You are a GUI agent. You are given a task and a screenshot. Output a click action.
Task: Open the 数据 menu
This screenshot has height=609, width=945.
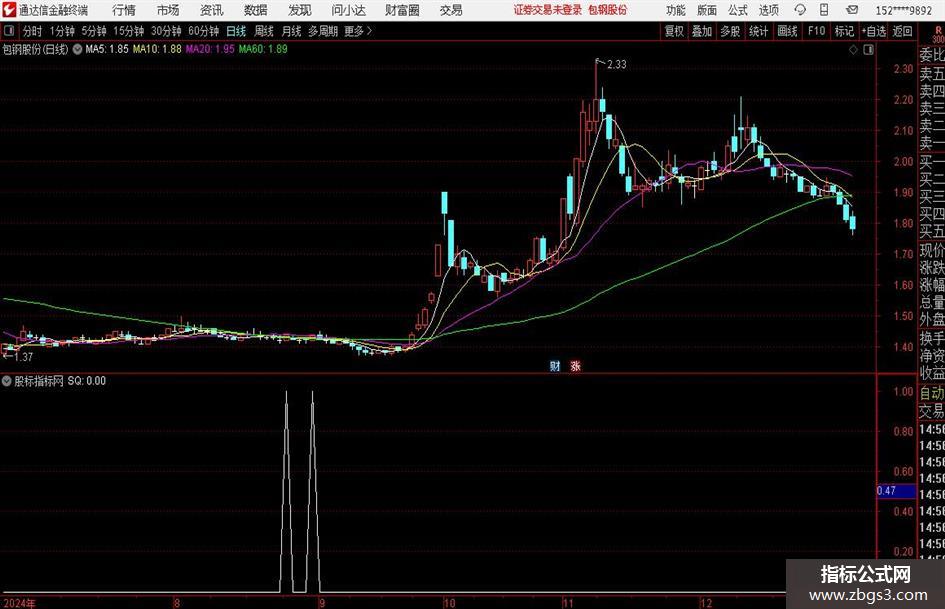pyautogui.click(x=256, y=10)
